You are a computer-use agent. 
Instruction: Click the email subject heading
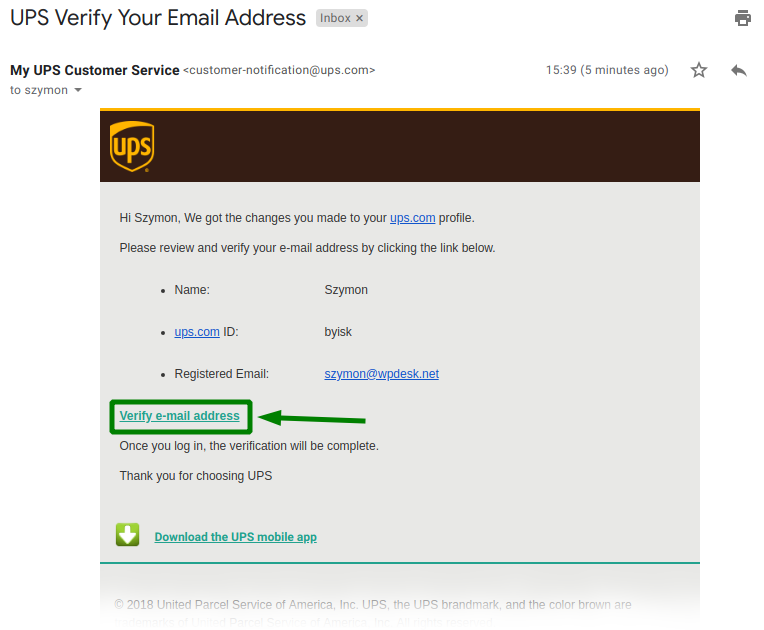click(158, 18)
